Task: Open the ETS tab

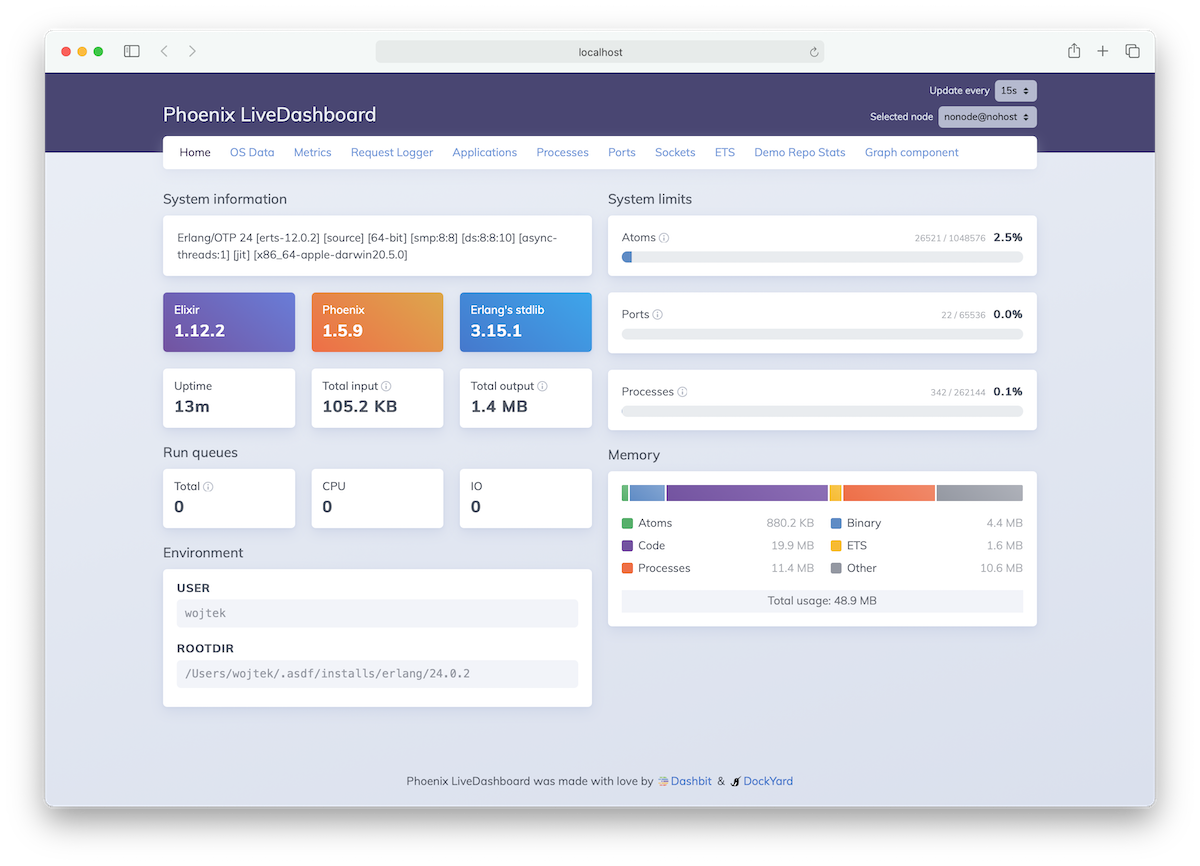Action: [x=724, y=152]
